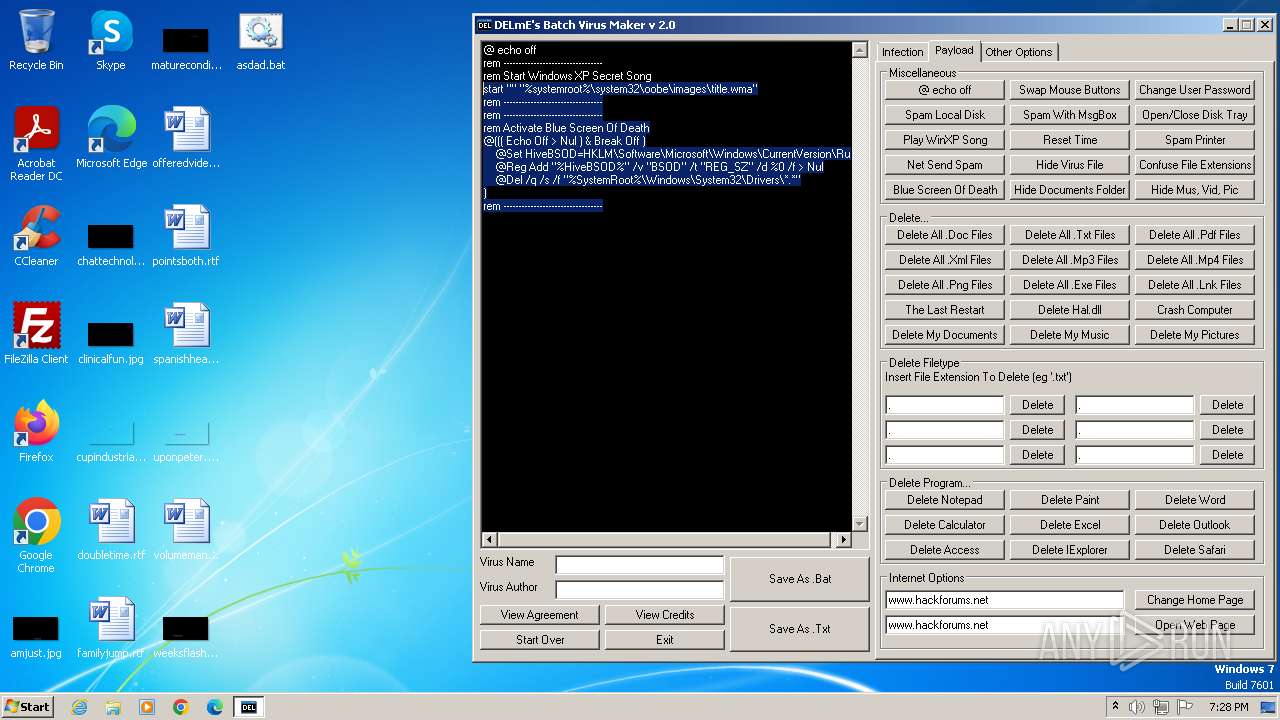Click Delete All .Xml Files button
Image resolution: width=1280 pixels, height=720 pixels.
pos(945,260)
